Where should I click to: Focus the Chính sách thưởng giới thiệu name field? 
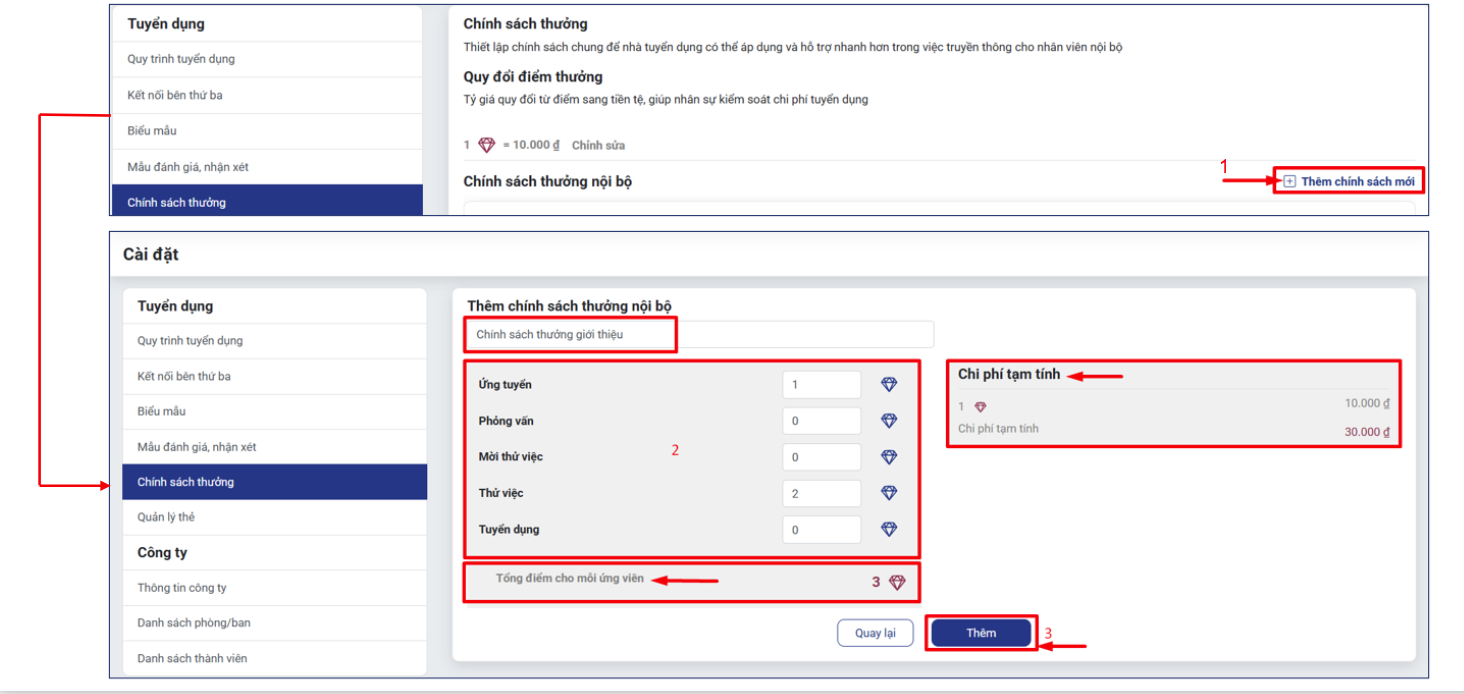(700, 334)
